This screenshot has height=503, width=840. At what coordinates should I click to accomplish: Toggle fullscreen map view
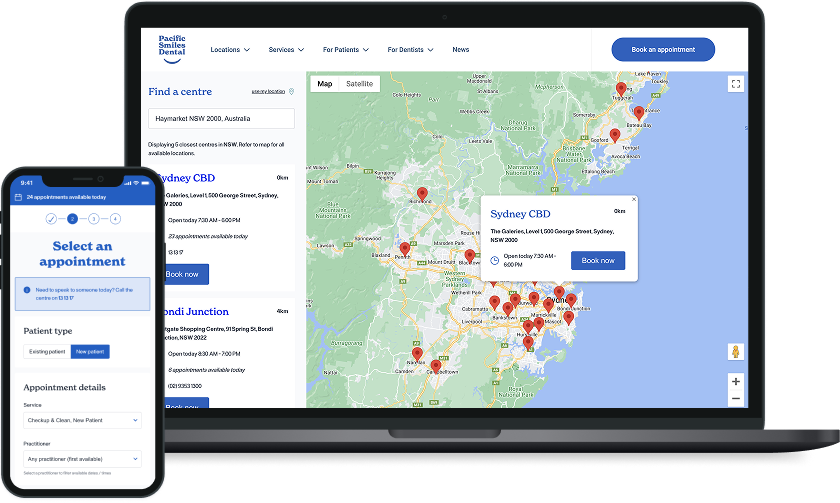(x=736, y=84)
